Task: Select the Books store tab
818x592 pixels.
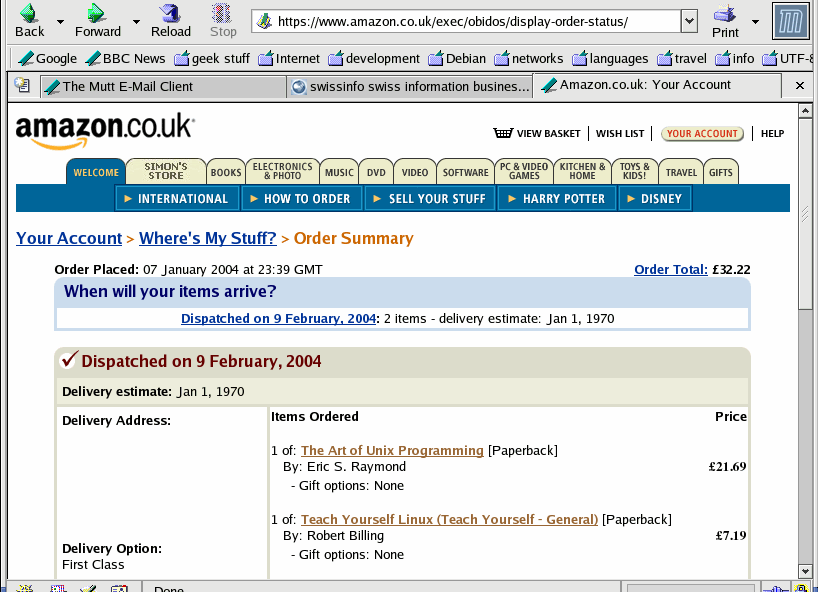Action: tap(226, 172)
